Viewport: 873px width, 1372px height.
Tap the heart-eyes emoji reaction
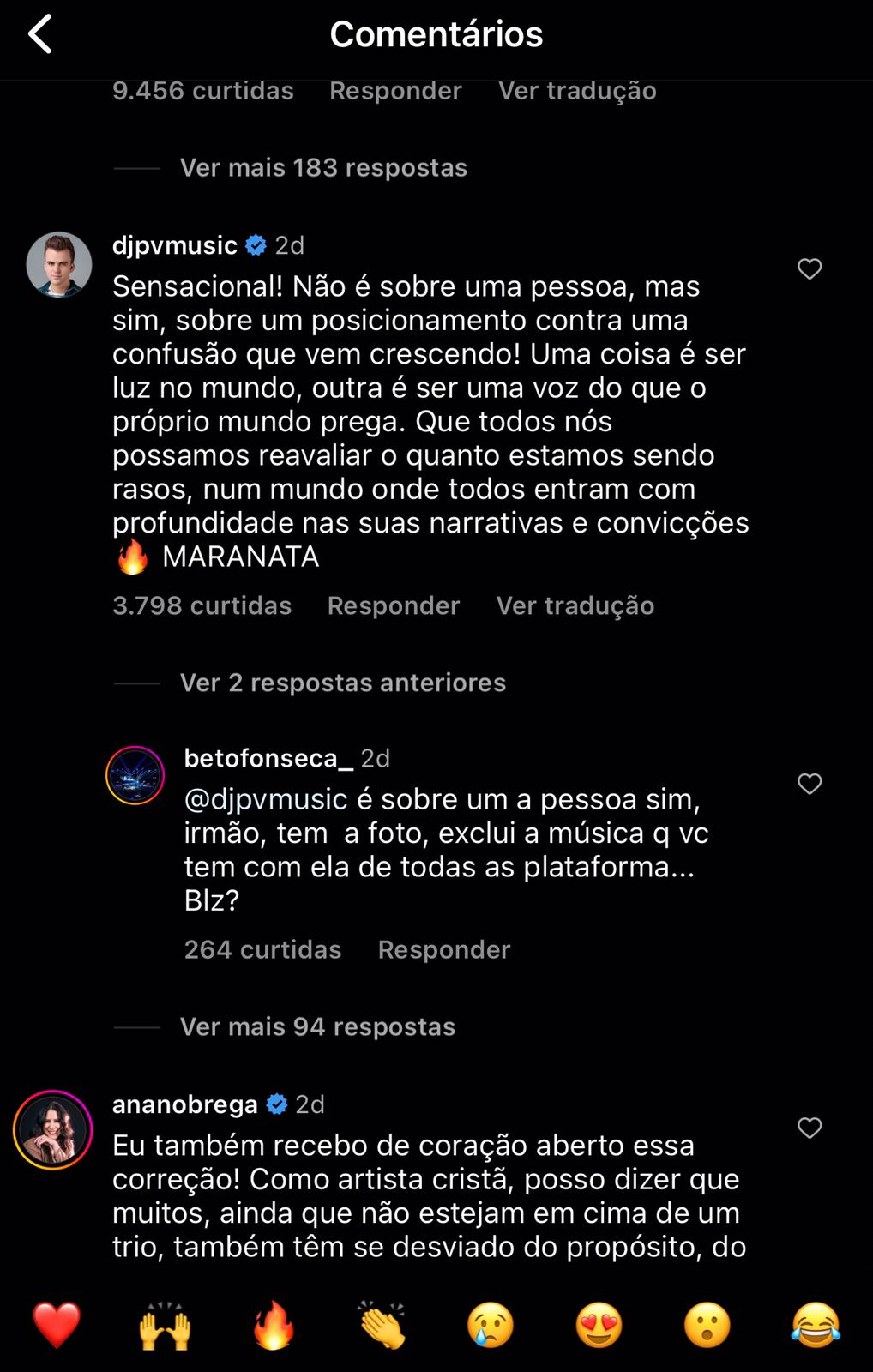click(599, 1324)
